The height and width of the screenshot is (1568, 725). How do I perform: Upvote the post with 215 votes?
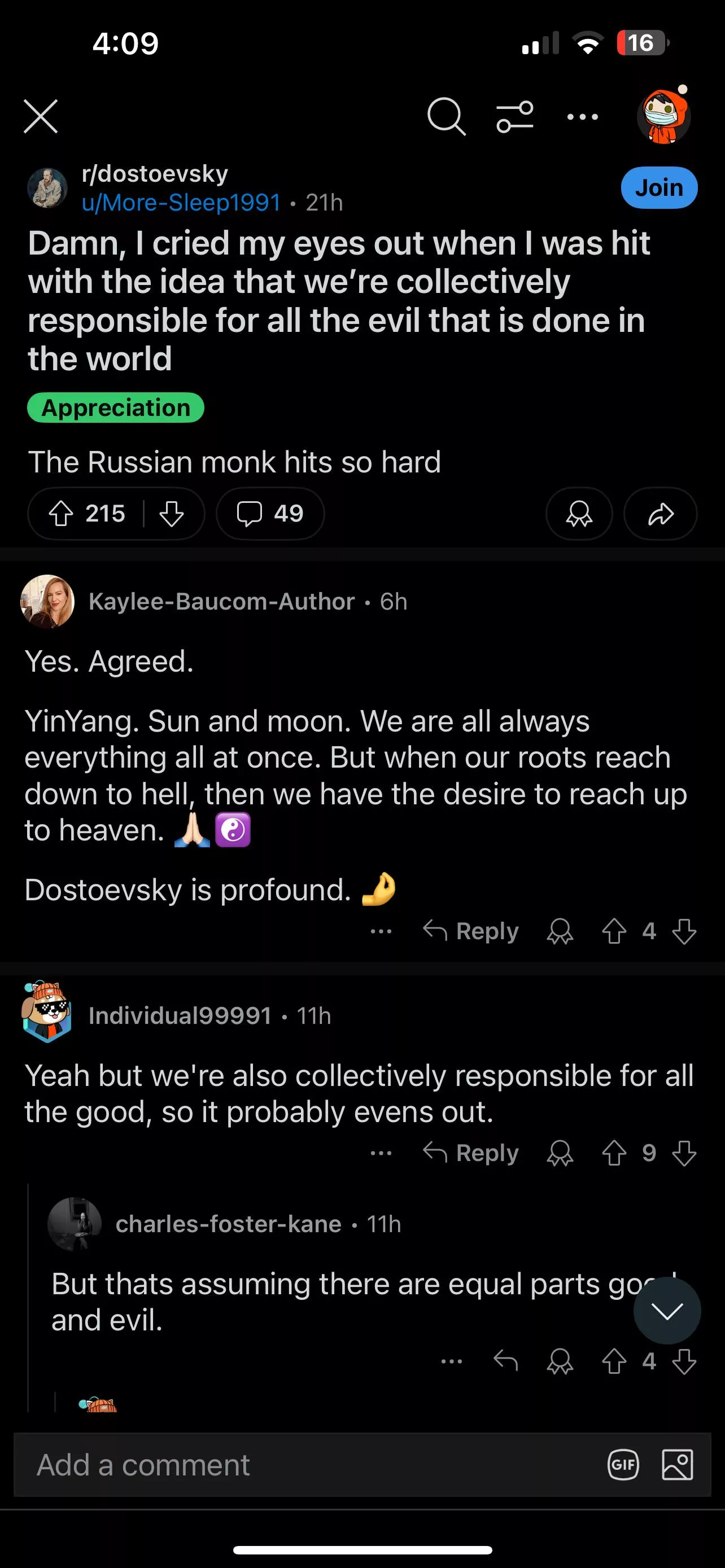[62, 514]
